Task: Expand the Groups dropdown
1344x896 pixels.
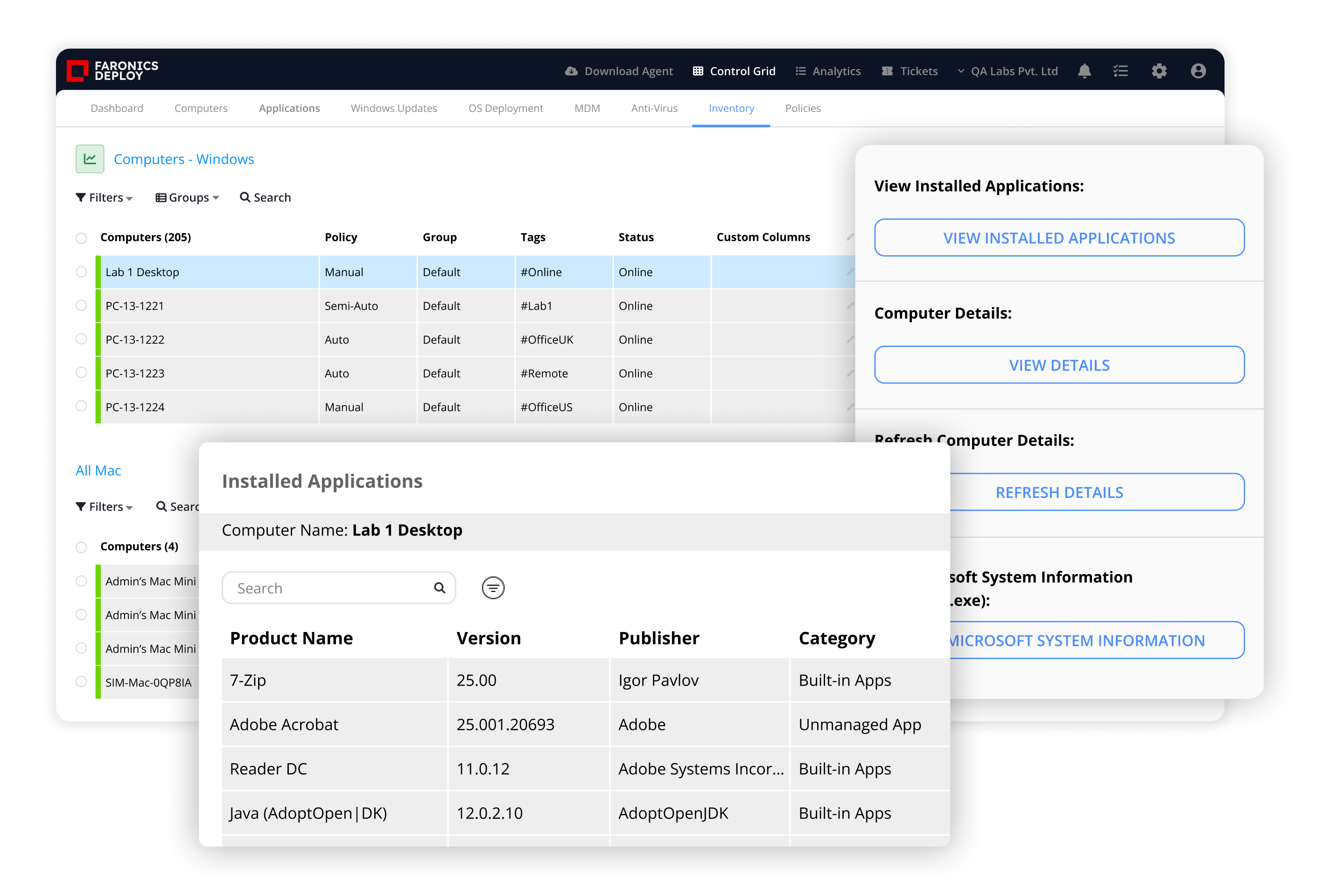Action: coord(188,198)
